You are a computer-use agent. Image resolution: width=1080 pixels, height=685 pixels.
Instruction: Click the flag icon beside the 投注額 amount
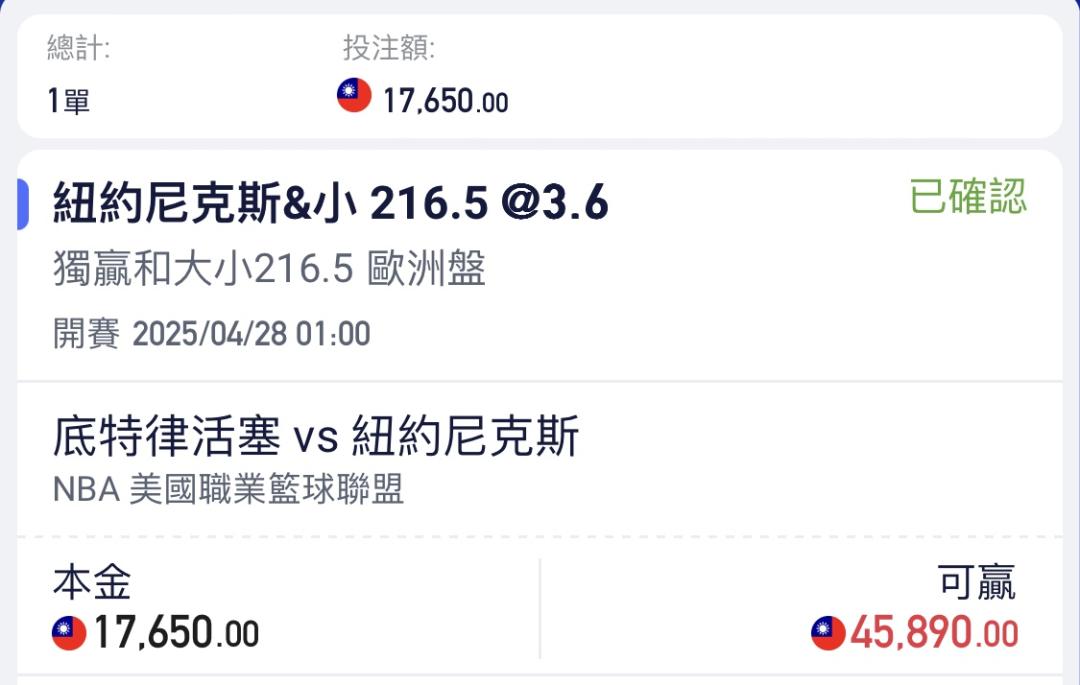(354, 95)
